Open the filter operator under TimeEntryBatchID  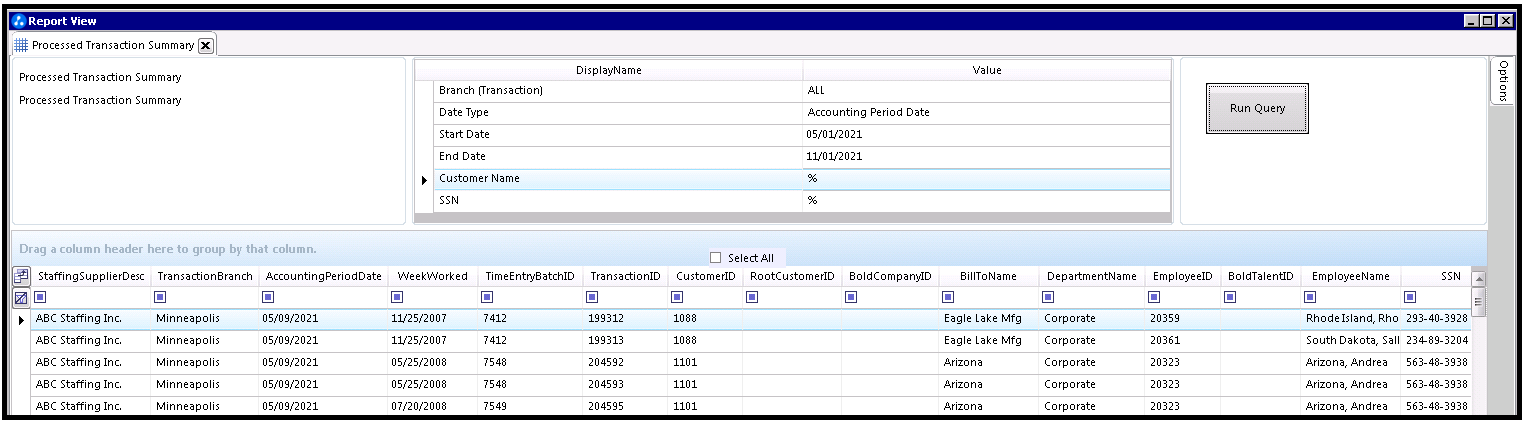[487, 297]
